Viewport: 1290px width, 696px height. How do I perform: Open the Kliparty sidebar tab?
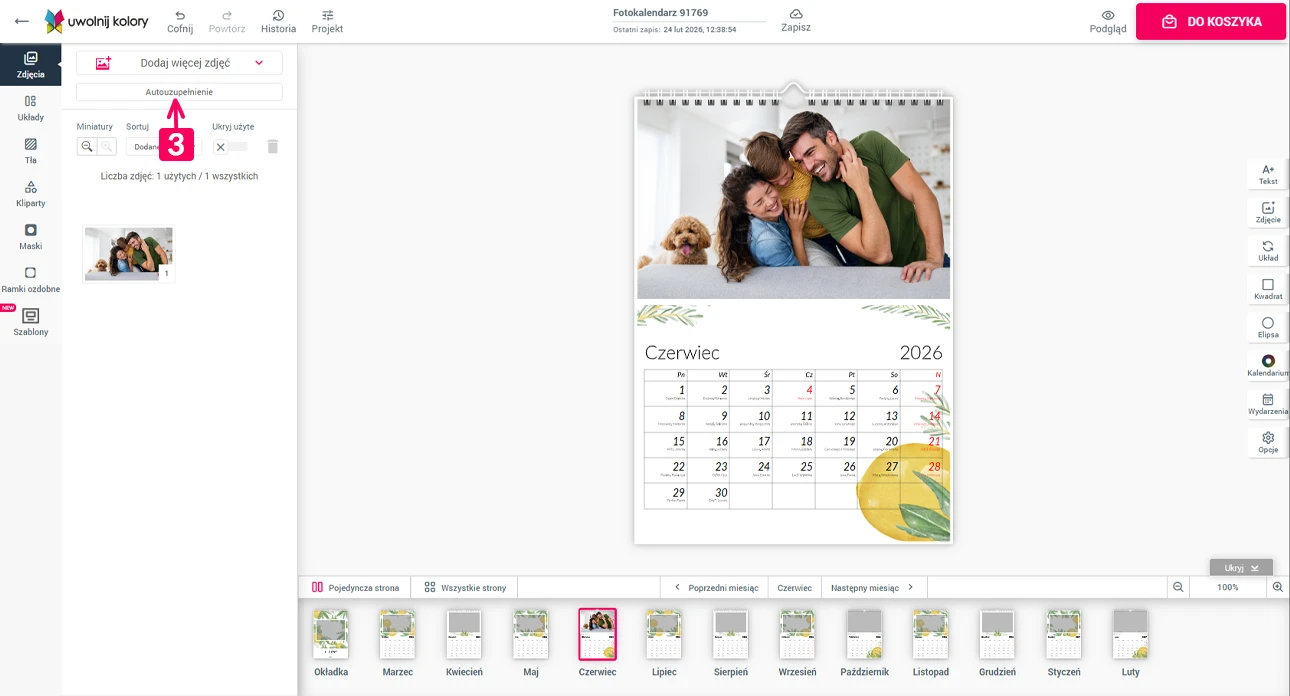30,194
